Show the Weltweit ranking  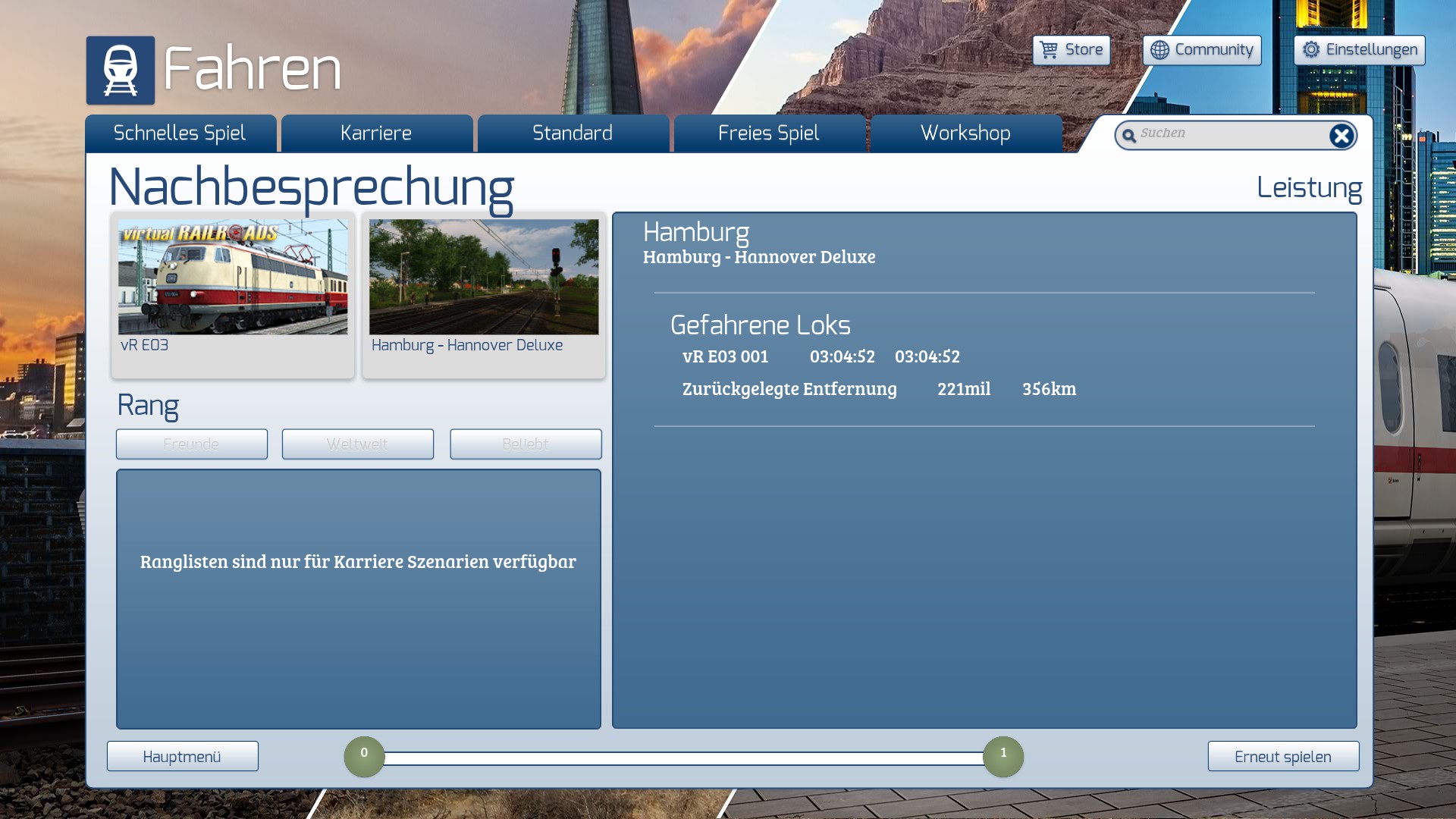357,444
